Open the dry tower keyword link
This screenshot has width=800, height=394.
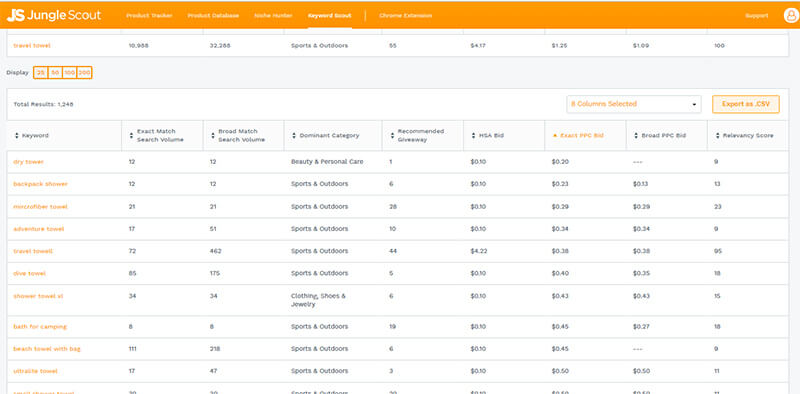(x=29, y=162)
